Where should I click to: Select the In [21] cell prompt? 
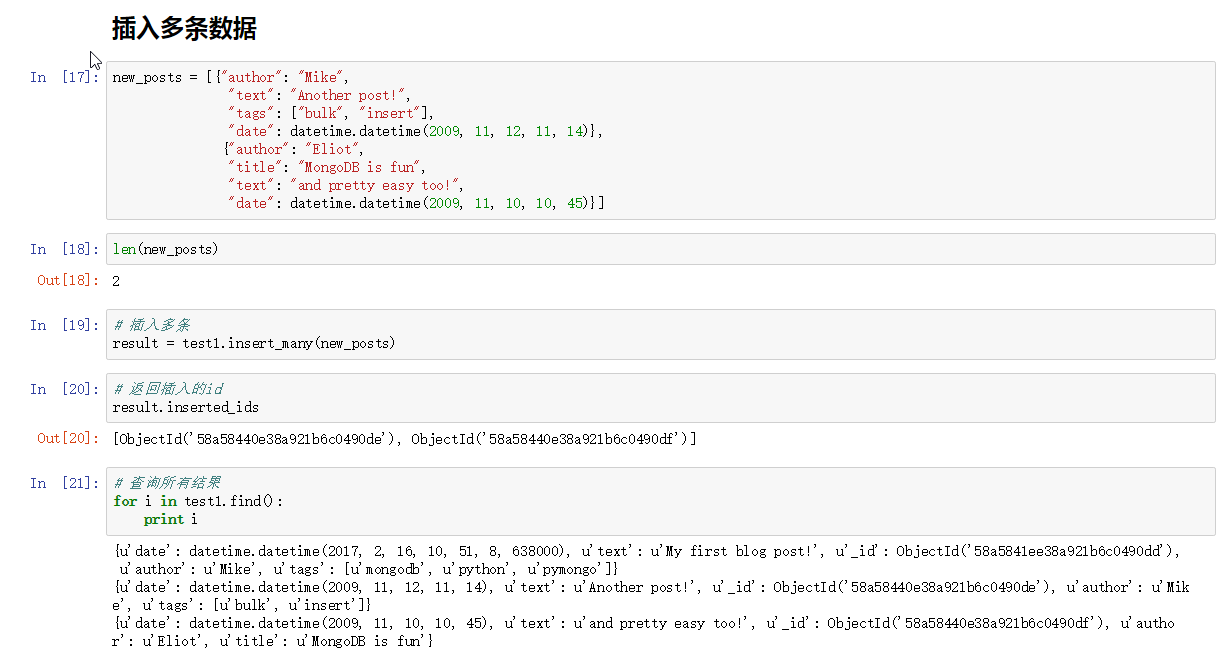pyautogui.click(x=65, y=483)
